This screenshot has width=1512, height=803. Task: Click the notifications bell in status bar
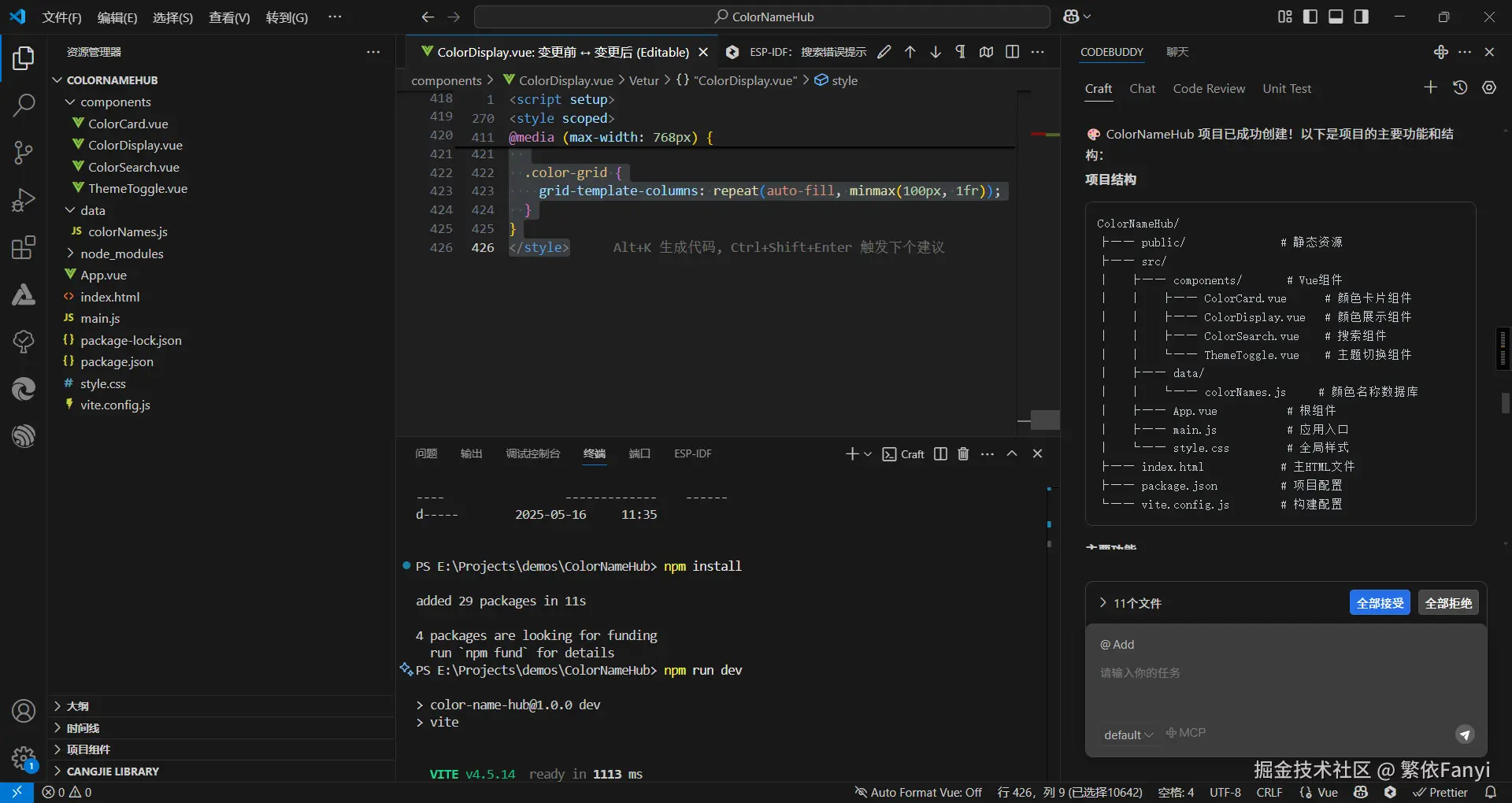point(1491,793)
